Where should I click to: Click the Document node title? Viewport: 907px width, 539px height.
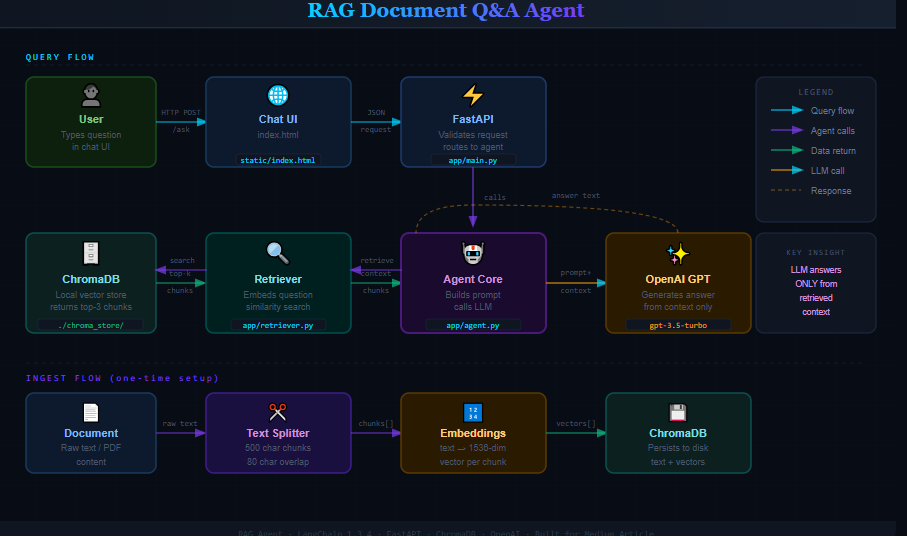[x=91, y=433]
